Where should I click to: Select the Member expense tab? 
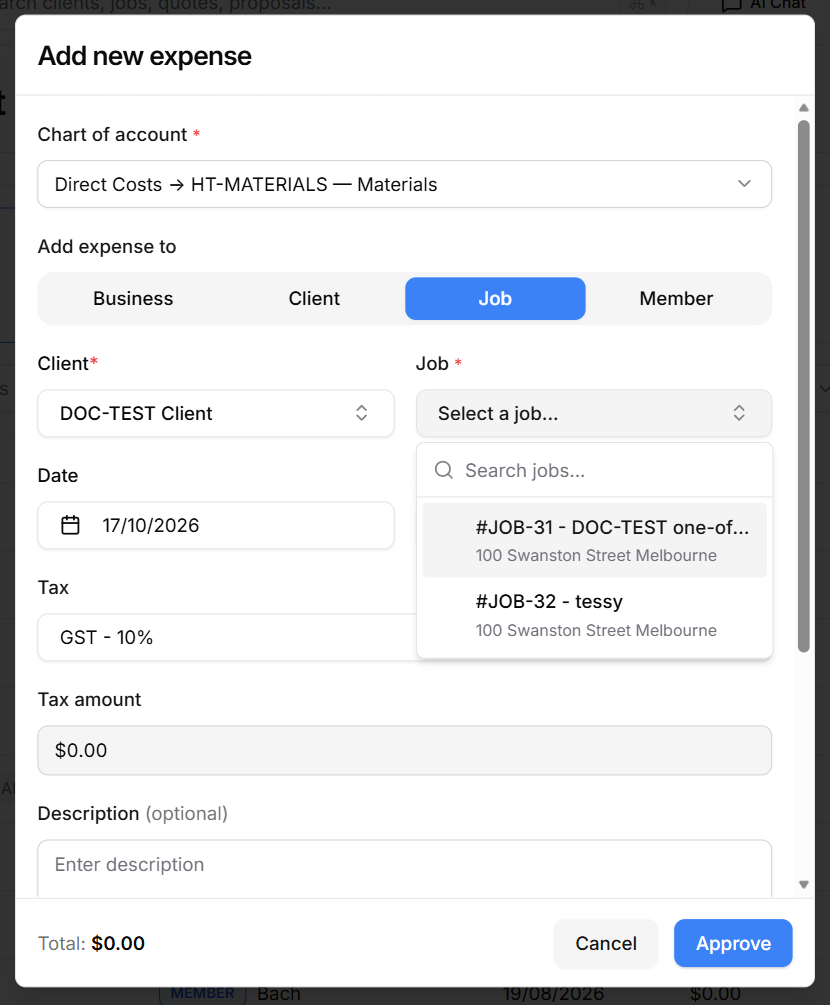[x=676, y=299]
